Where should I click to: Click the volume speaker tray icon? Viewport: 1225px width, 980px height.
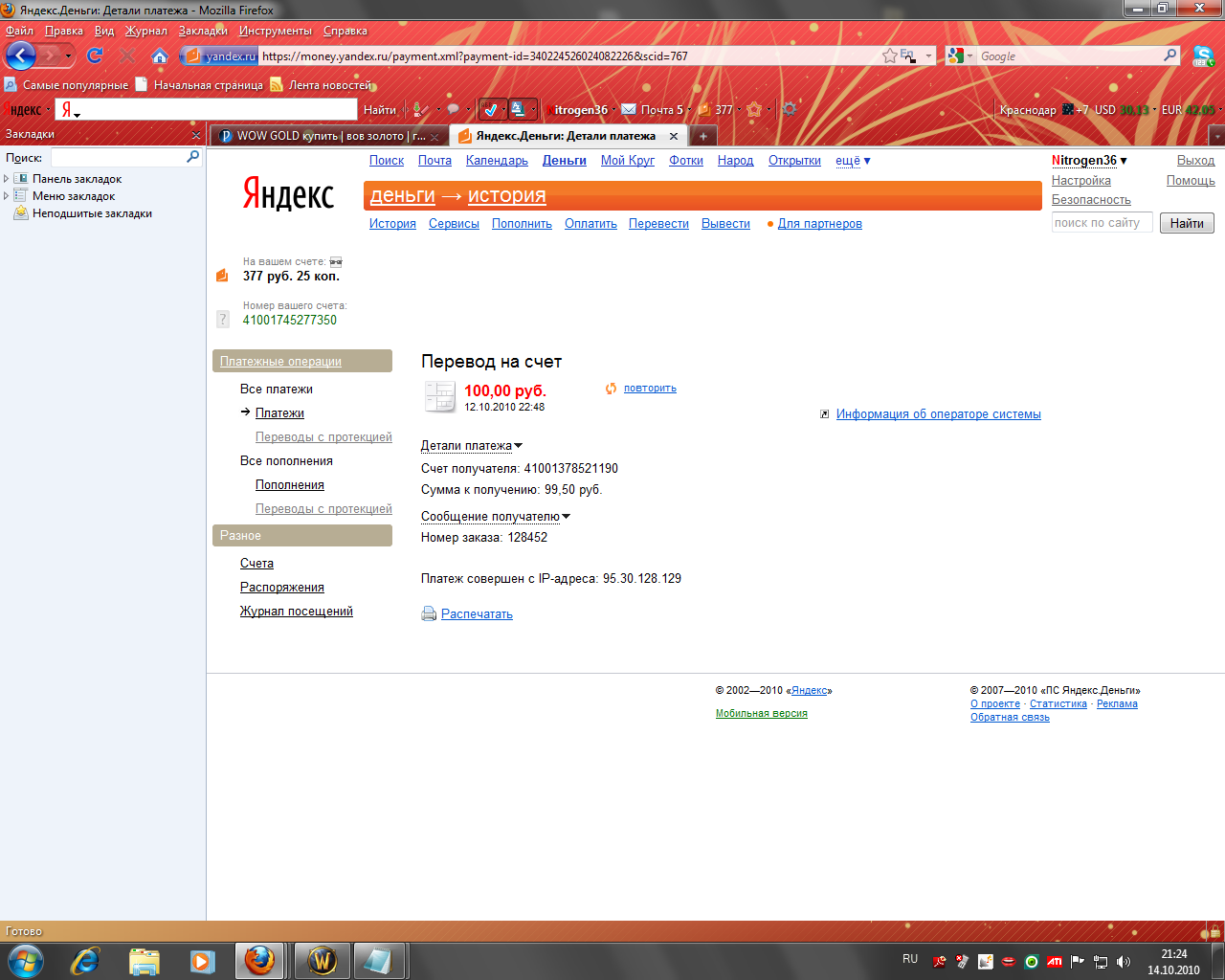point(1124,962)
